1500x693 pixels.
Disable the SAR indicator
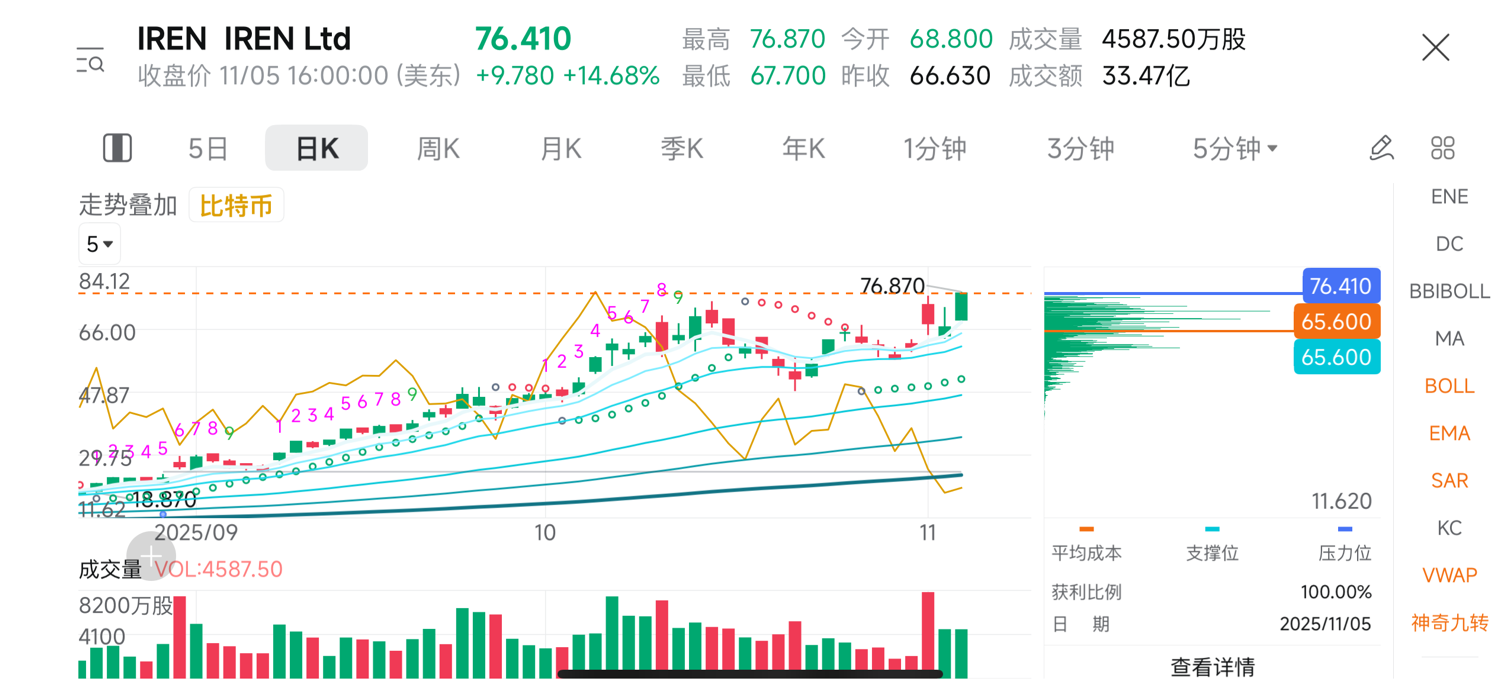click(x=1449, y=481)
